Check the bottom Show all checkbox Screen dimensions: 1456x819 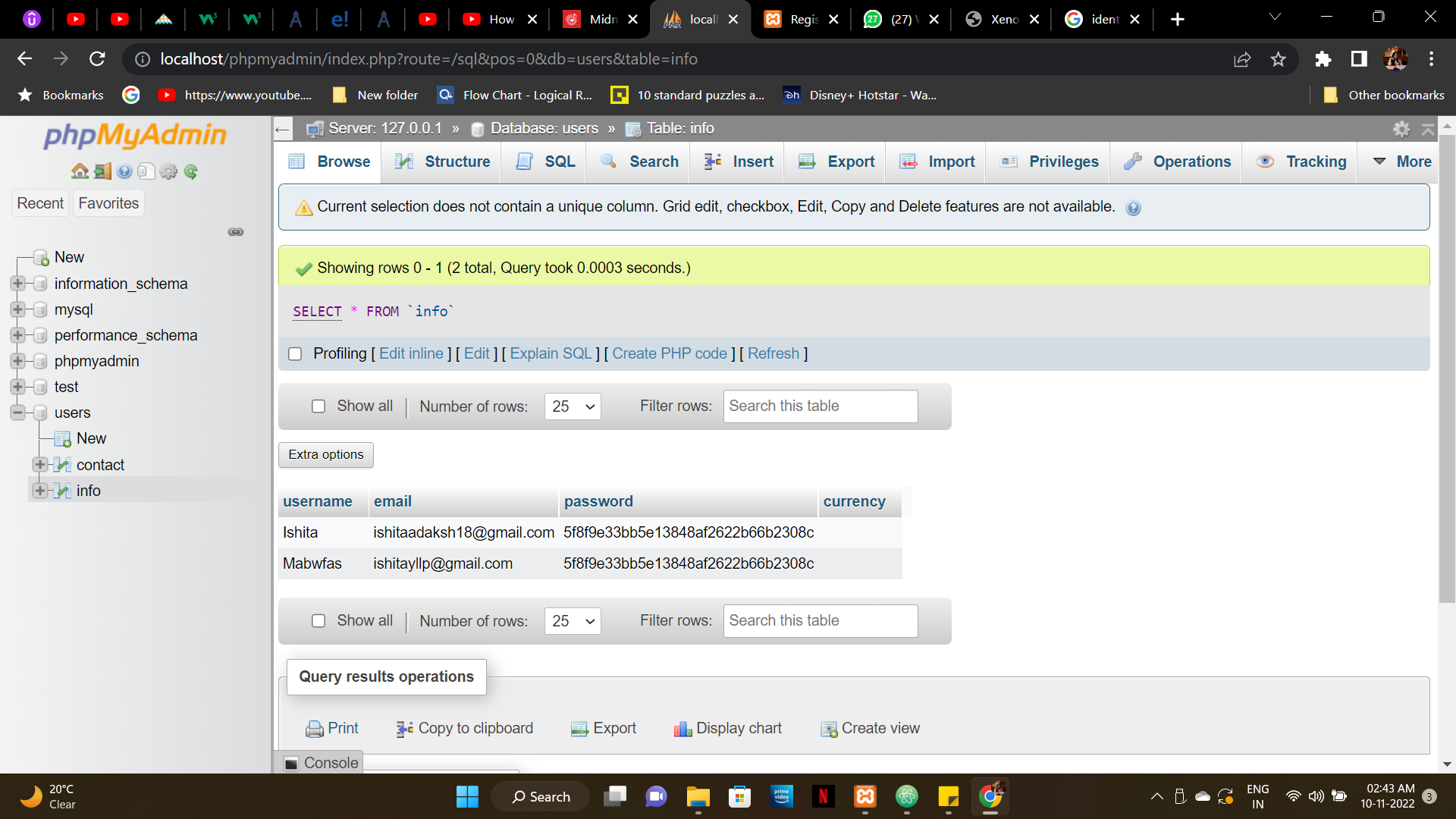coord(318,621)
